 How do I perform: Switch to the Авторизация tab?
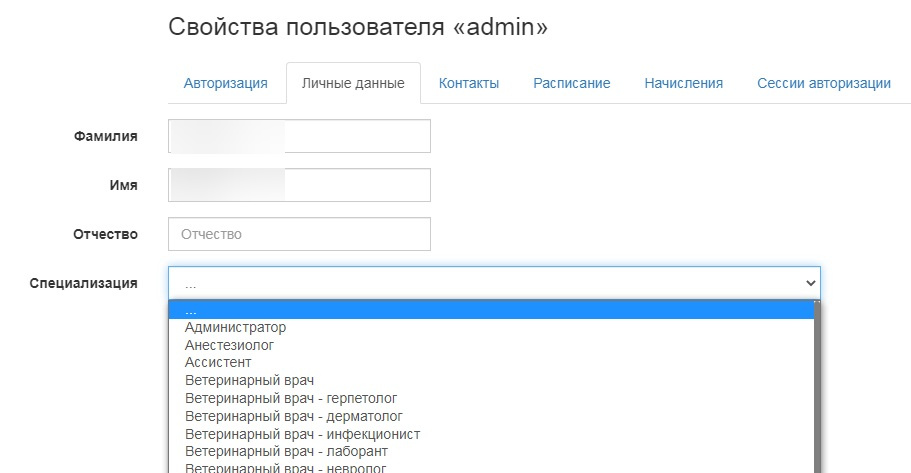click(x=225, y=83)
